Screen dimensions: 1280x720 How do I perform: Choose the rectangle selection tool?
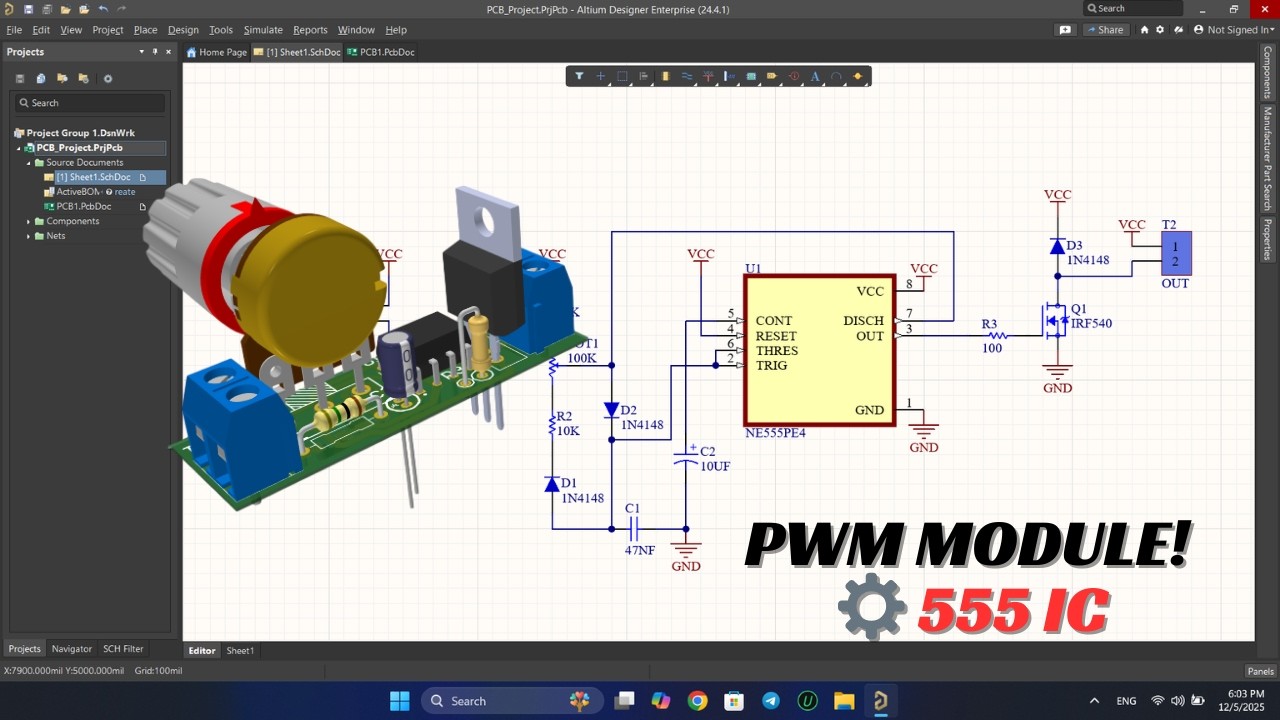pyautogui.click(x=622, y=76)
